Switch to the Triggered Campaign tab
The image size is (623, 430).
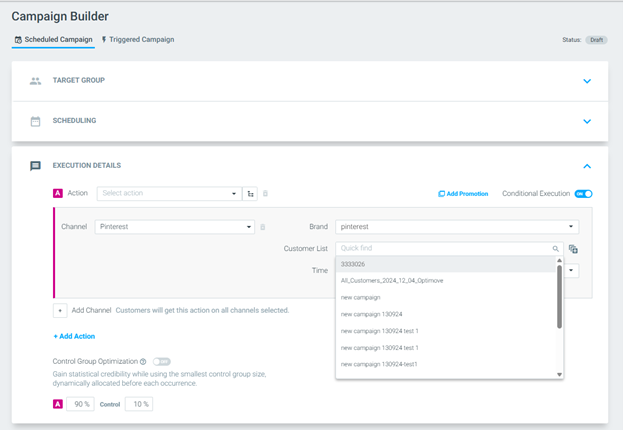(x=138, y=40)
